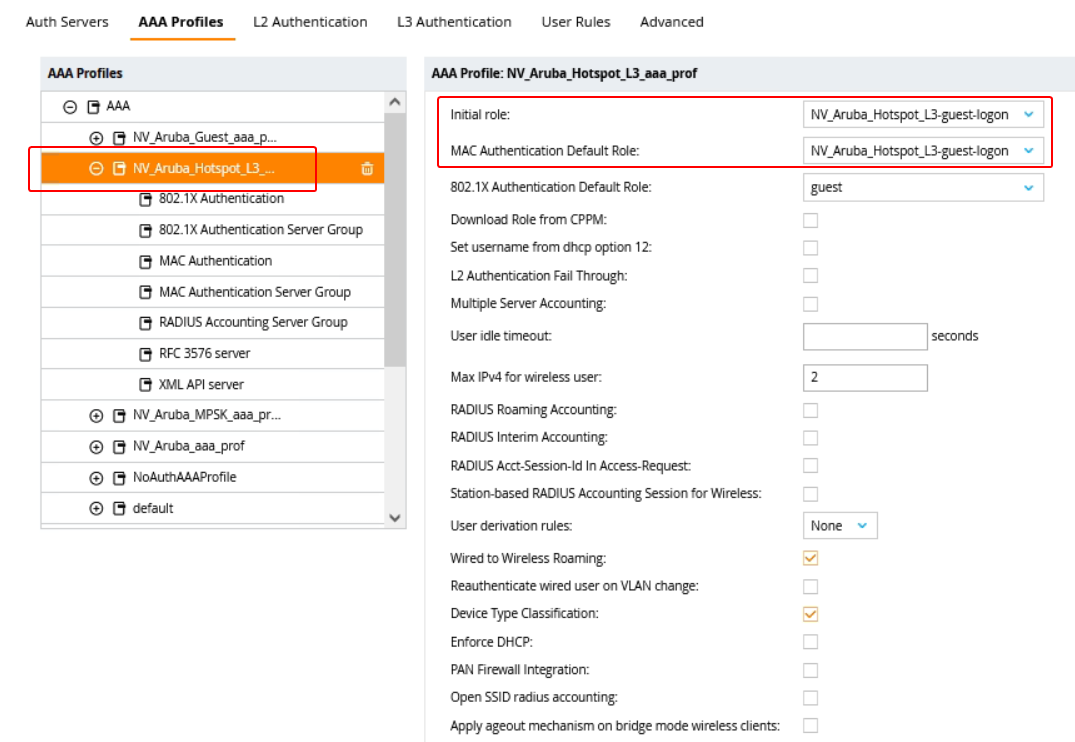Image resolution: width=1075 pixels, height=742 pixels.
Task: Click the profile icon beside MAC Authentication
Action: (145, 261)
